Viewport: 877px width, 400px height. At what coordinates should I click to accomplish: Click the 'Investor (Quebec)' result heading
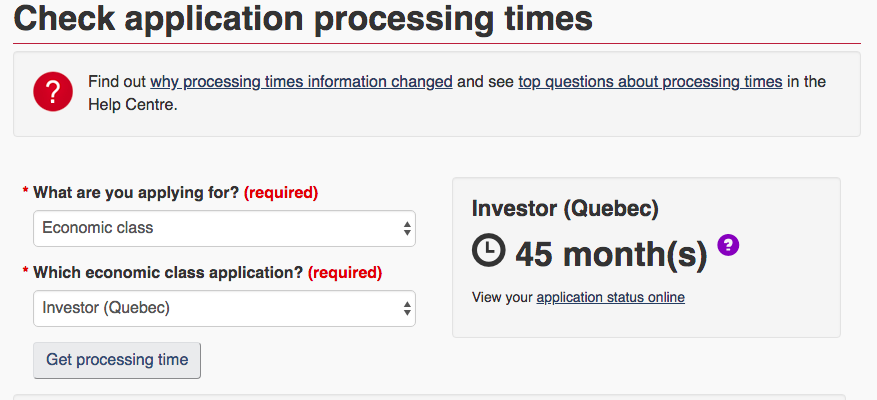click(x=565, y=210)
